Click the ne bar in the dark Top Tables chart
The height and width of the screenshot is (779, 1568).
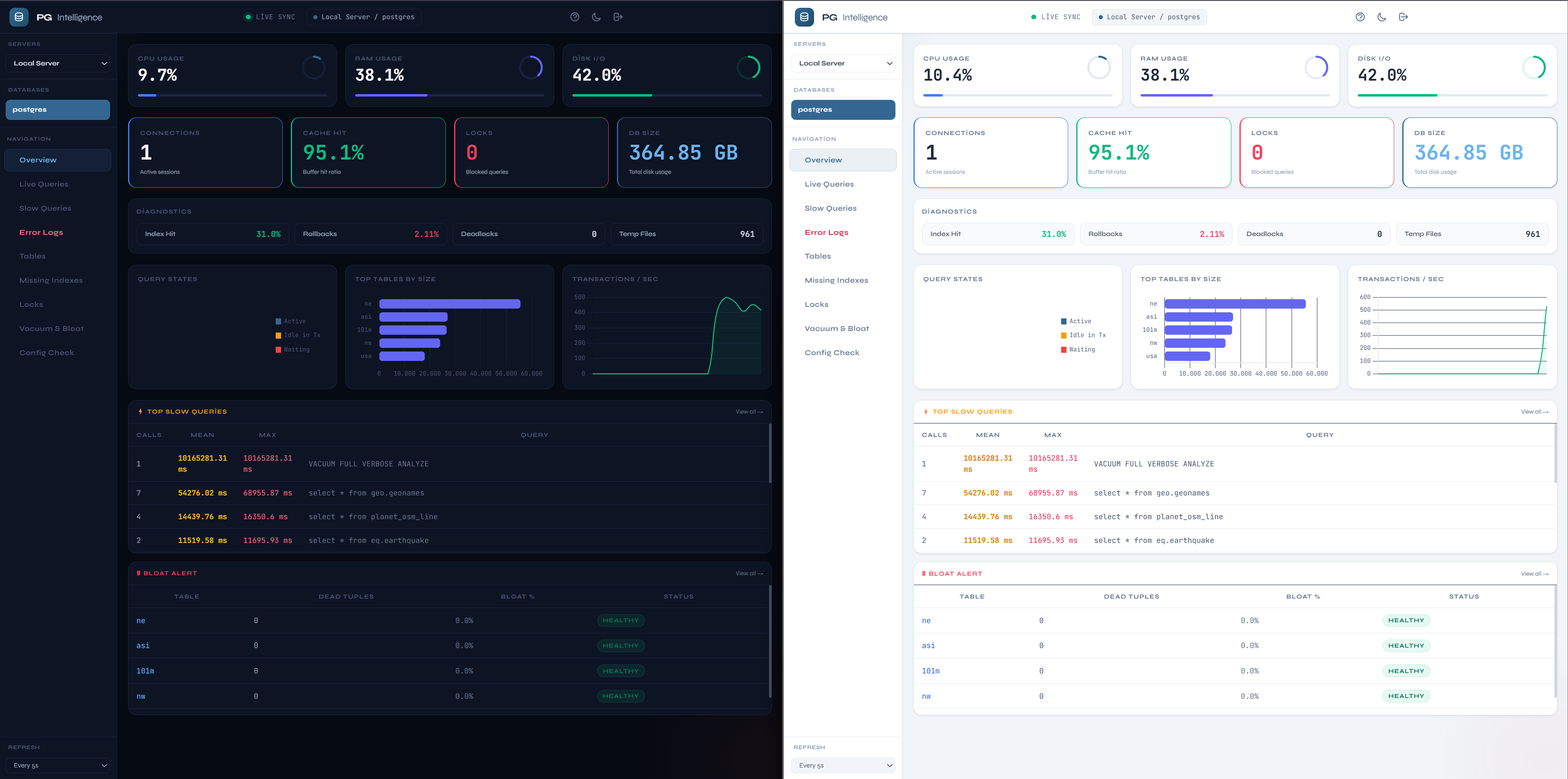(x=450, y=304)
